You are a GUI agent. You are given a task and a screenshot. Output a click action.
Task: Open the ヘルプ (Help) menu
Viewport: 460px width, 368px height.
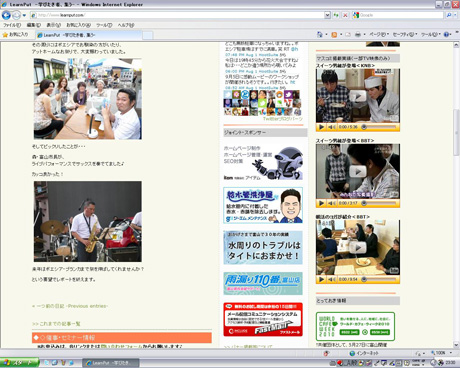(x=126, y=25)
